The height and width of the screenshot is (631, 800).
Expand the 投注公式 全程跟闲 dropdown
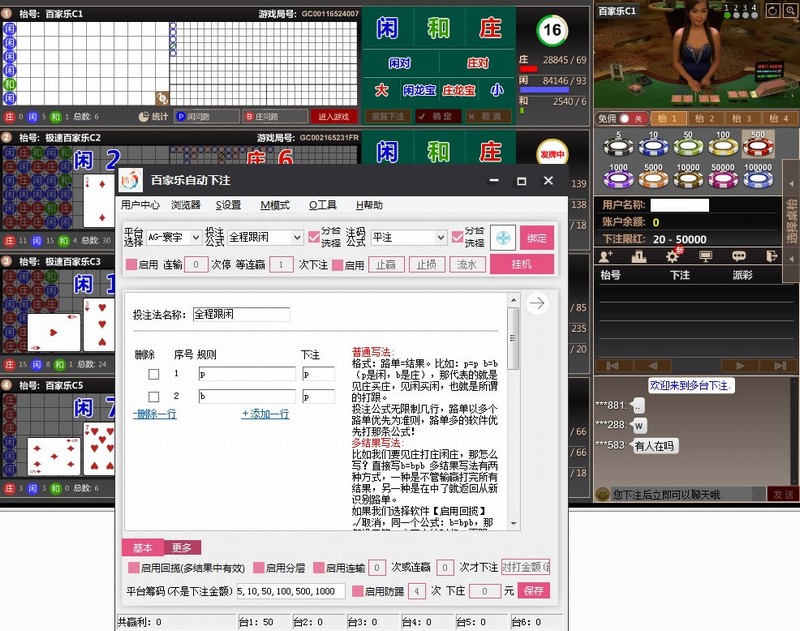click(x=265, y=238)
